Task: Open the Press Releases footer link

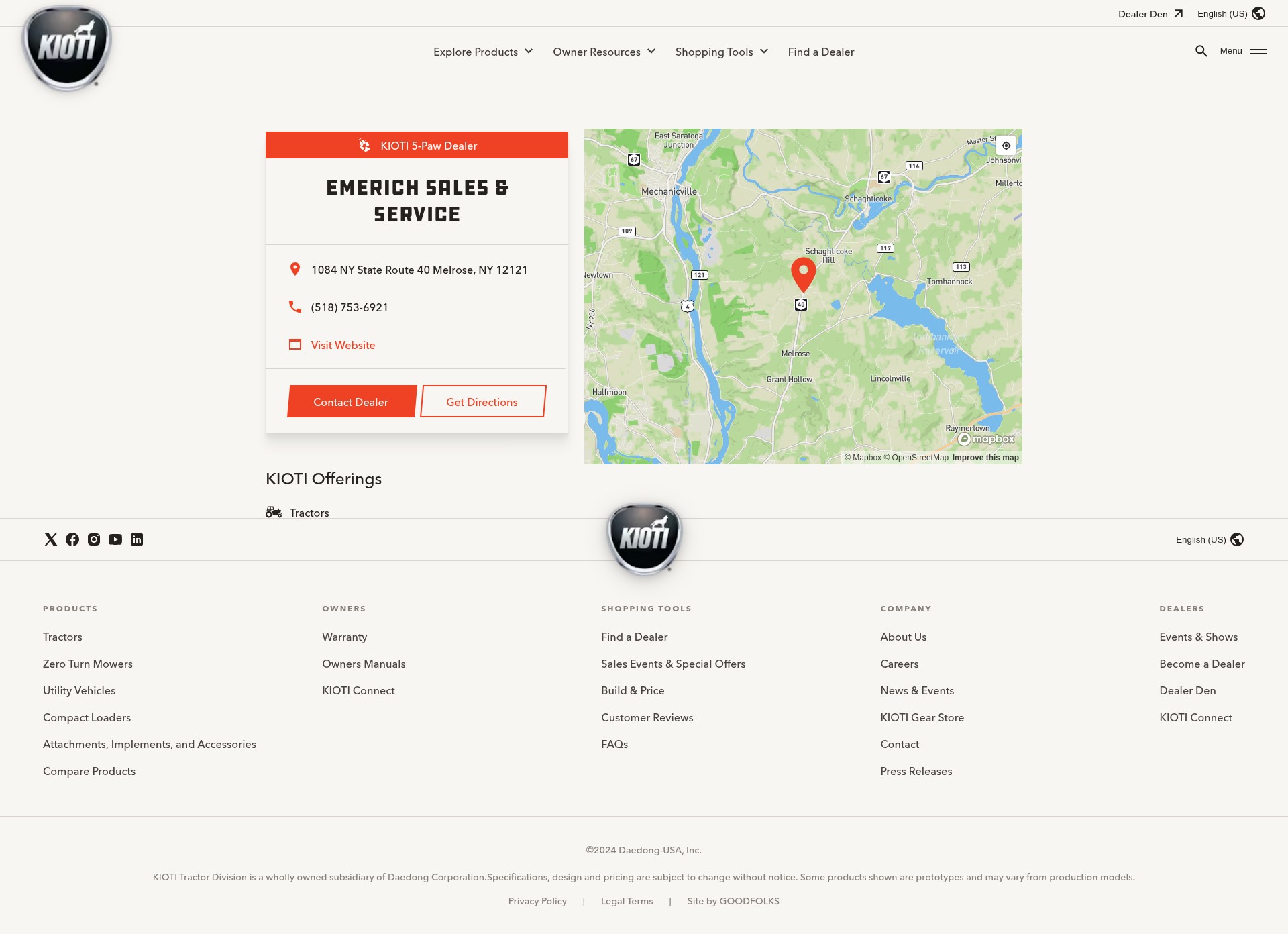Action: 916,771
